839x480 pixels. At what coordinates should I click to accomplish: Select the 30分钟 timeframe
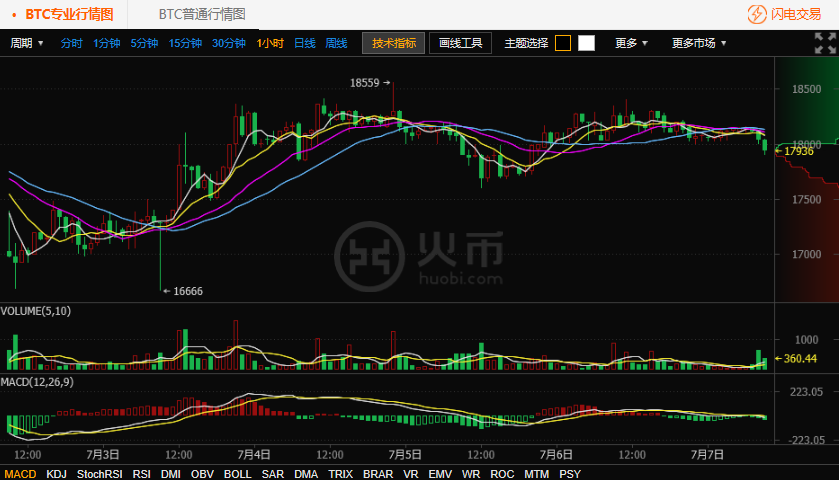tap(228, 43)
